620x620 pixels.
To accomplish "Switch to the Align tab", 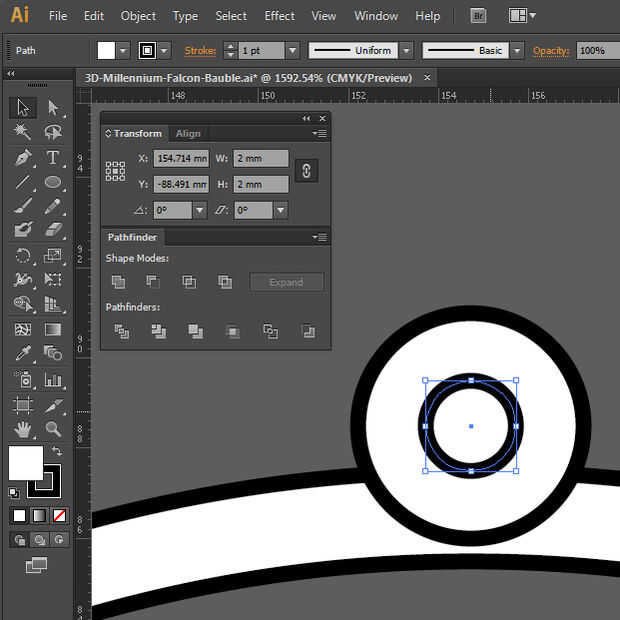I will (x=188, y=133).
